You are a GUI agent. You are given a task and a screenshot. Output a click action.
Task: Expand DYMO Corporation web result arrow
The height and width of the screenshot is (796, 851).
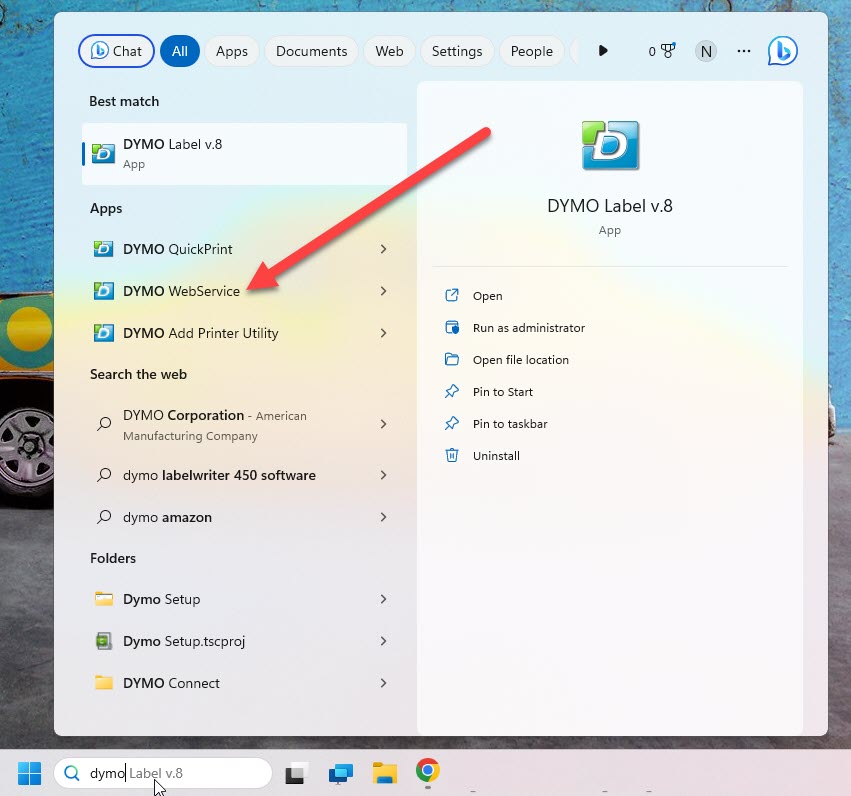[x=383, y=424]
